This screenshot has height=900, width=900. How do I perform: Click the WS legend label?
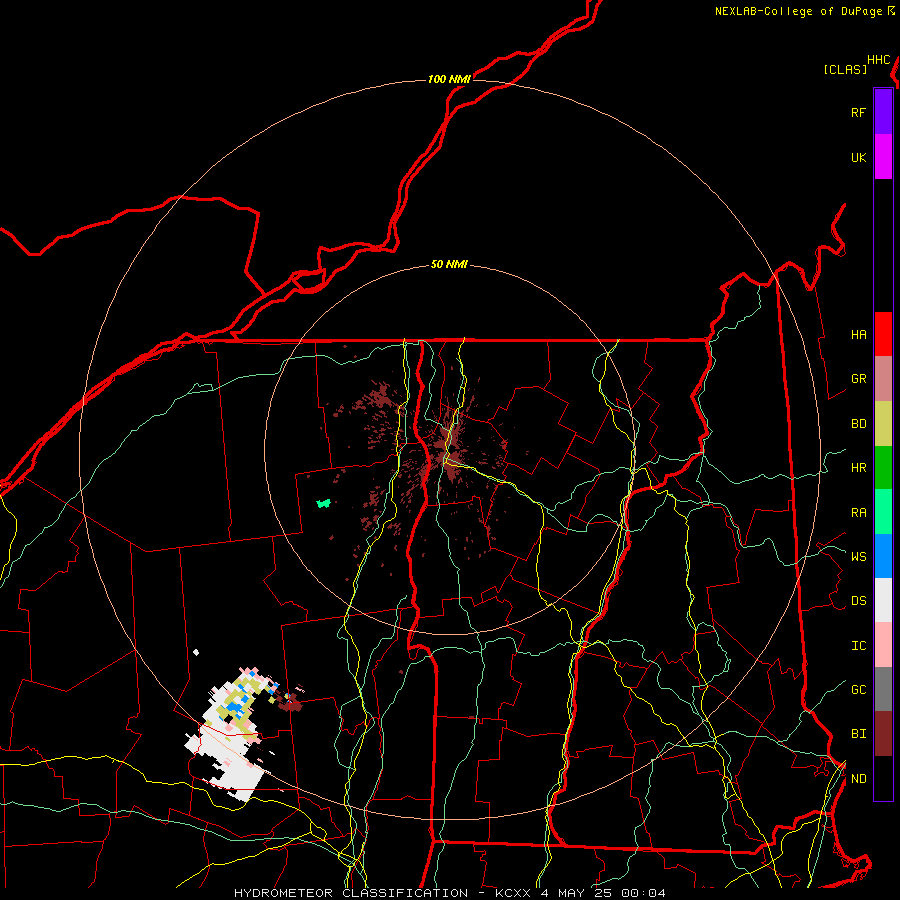click(x=858, y=556)
